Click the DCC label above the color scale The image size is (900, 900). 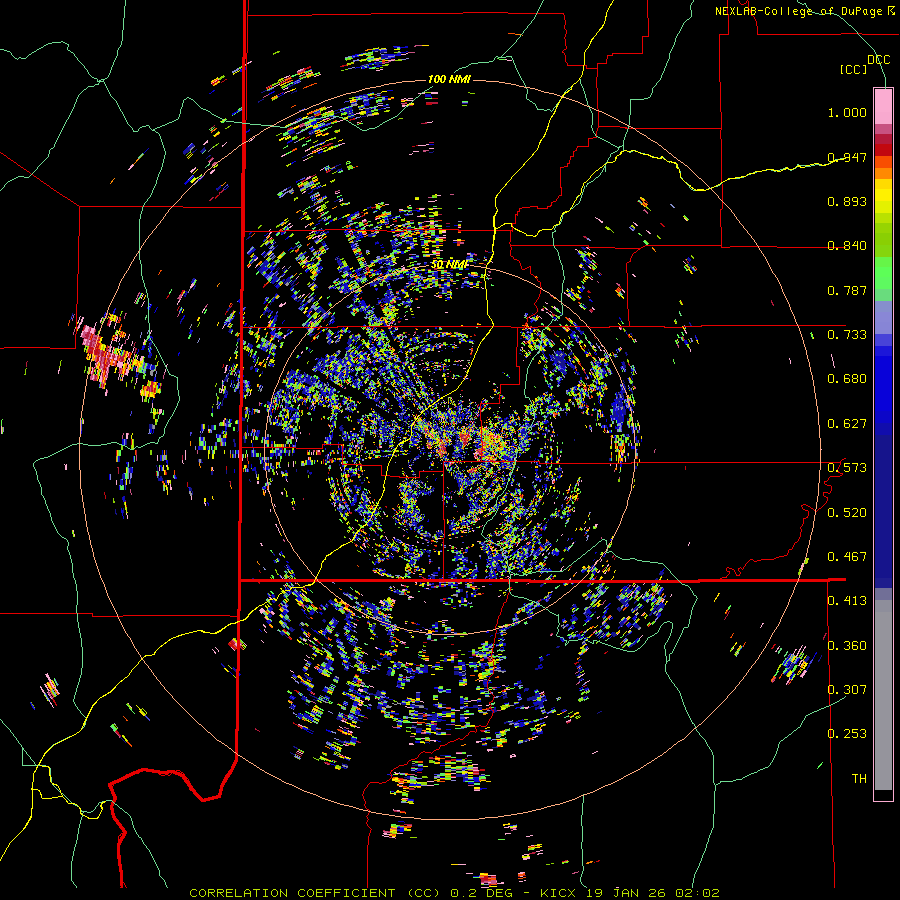pyautogui.click(x=878, y=59)
